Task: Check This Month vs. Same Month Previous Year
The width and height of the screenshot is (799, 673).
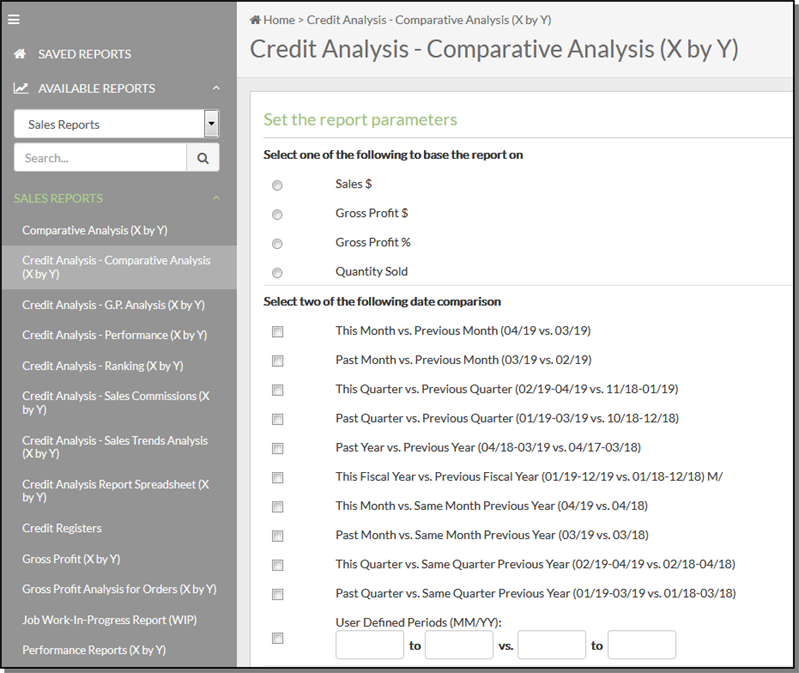Action: [x=278, y=506]
